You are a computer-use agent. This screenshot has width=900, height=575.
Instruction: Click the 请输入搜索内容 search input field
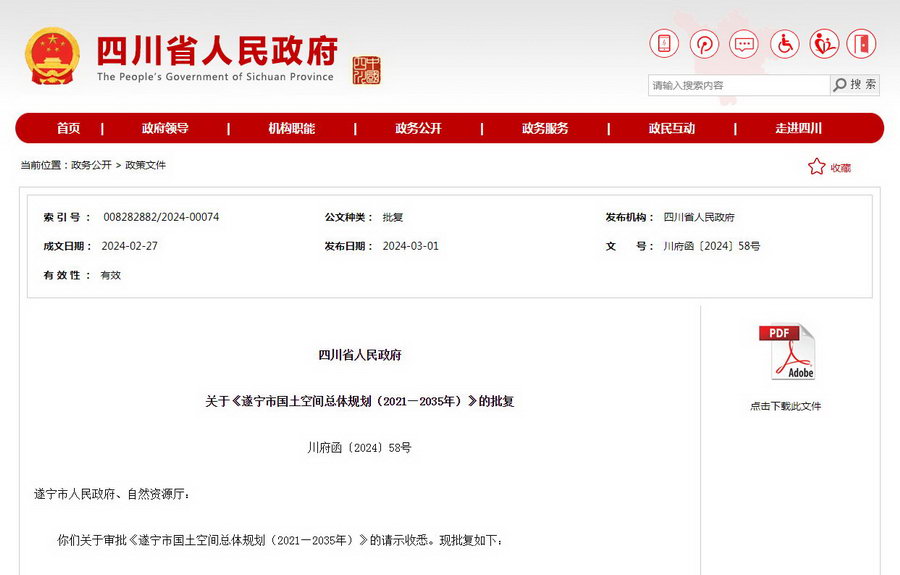738,85
